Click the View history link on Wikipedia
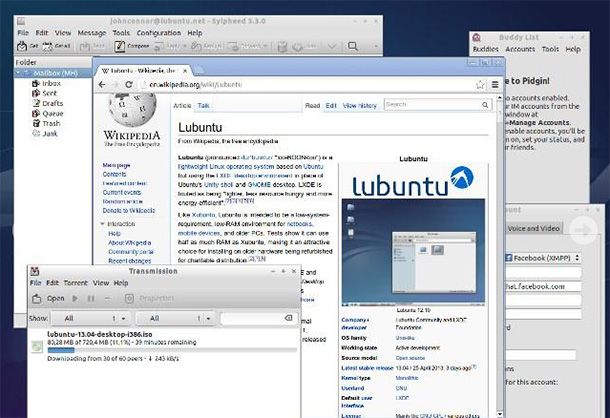This screenshot has height=418, width=610. 360,105
